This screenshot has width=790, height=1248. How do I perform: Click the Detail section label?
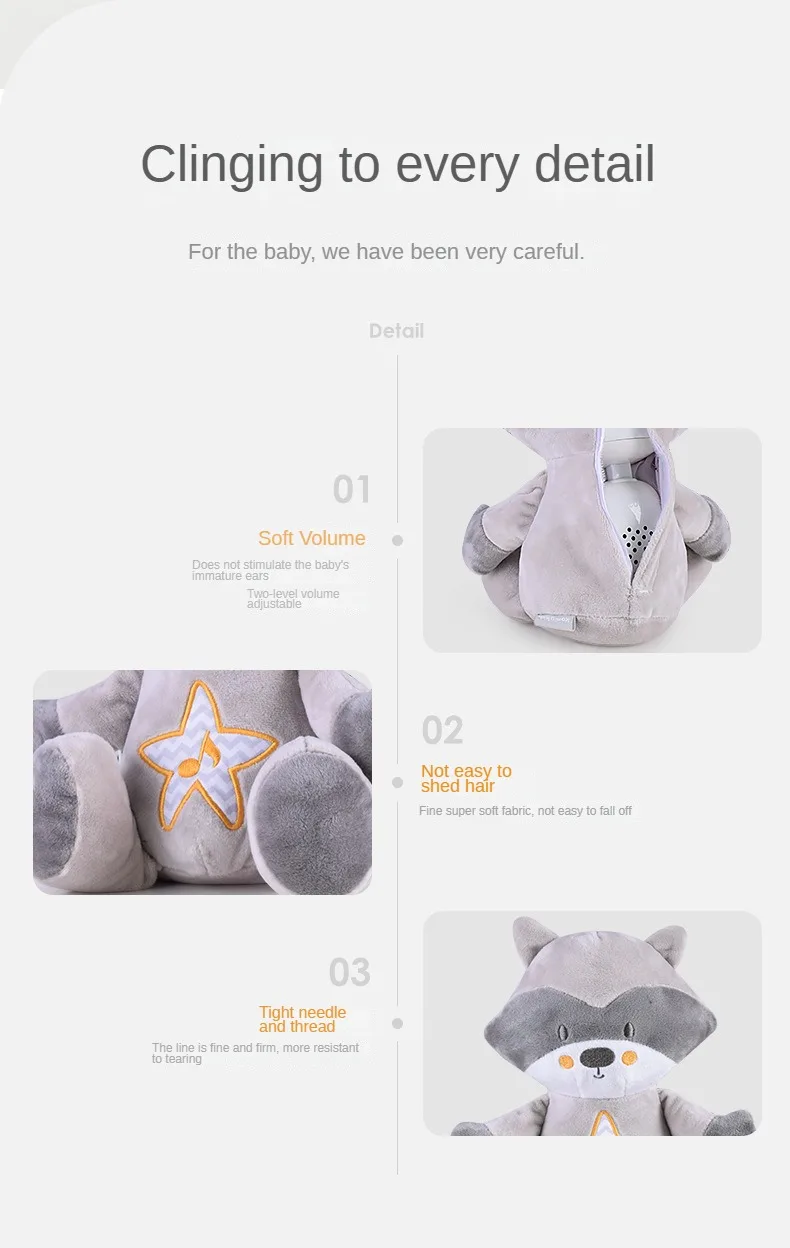click(x=397, y=331)
